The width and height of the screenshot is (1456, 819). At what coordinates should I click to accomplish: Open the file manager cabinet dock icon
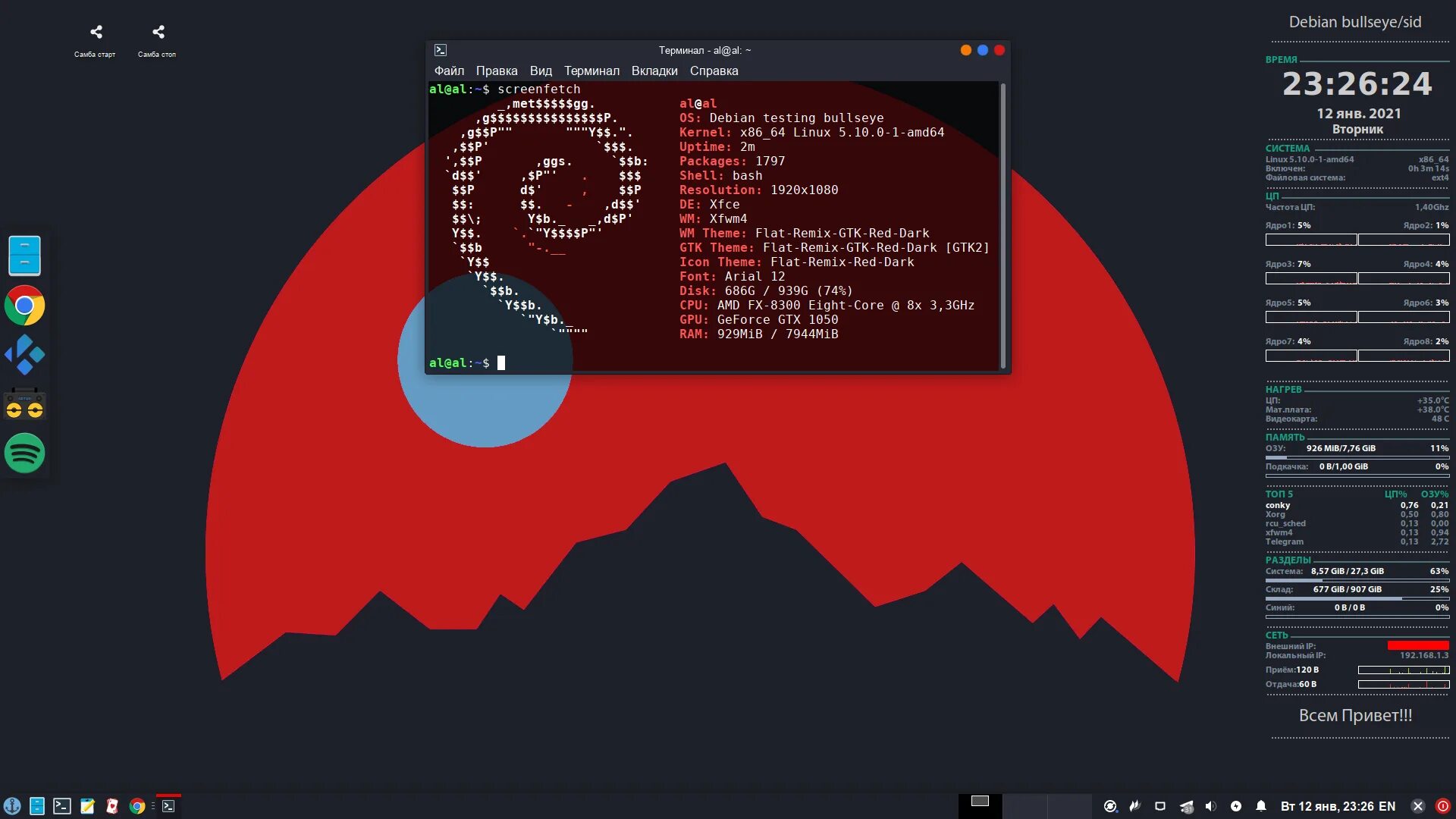click(24, 256)
